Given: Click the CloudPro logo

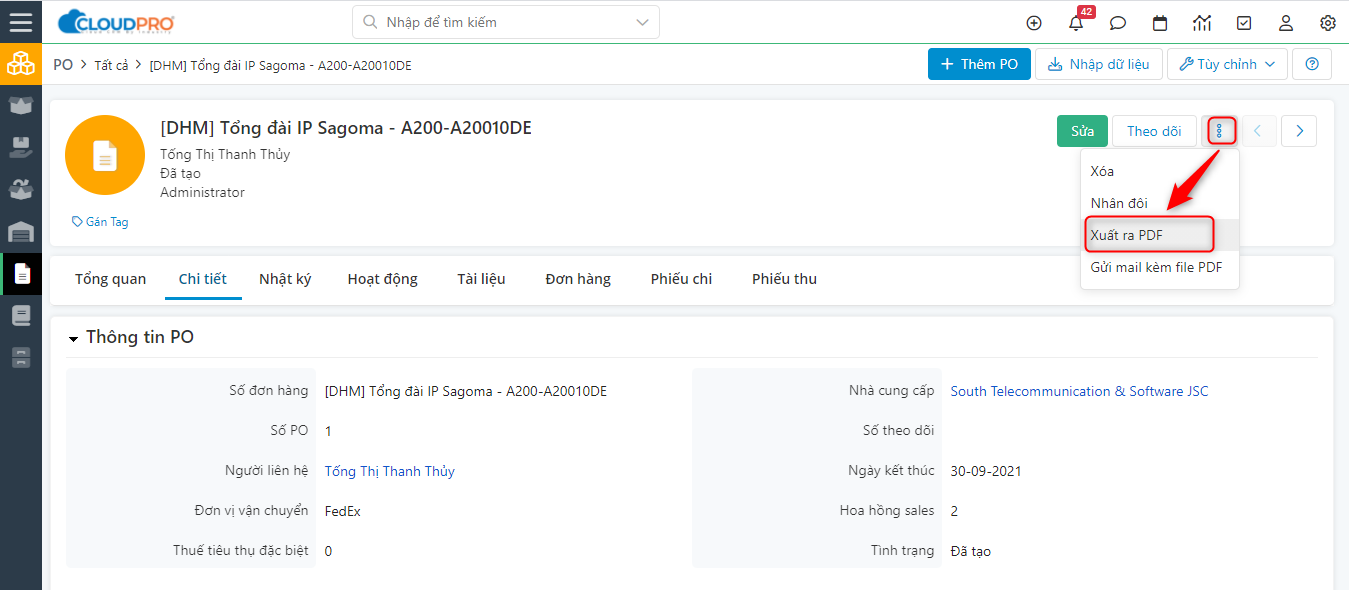Looking at the screenshot, I should (116, 22).
